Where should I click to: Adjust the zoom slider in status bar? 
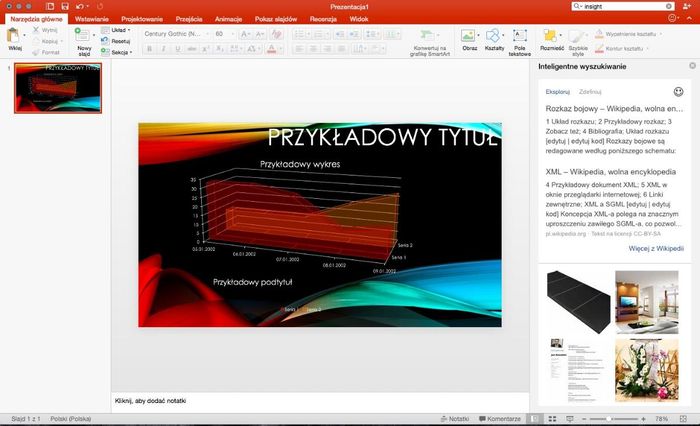(x=610, y=418)
